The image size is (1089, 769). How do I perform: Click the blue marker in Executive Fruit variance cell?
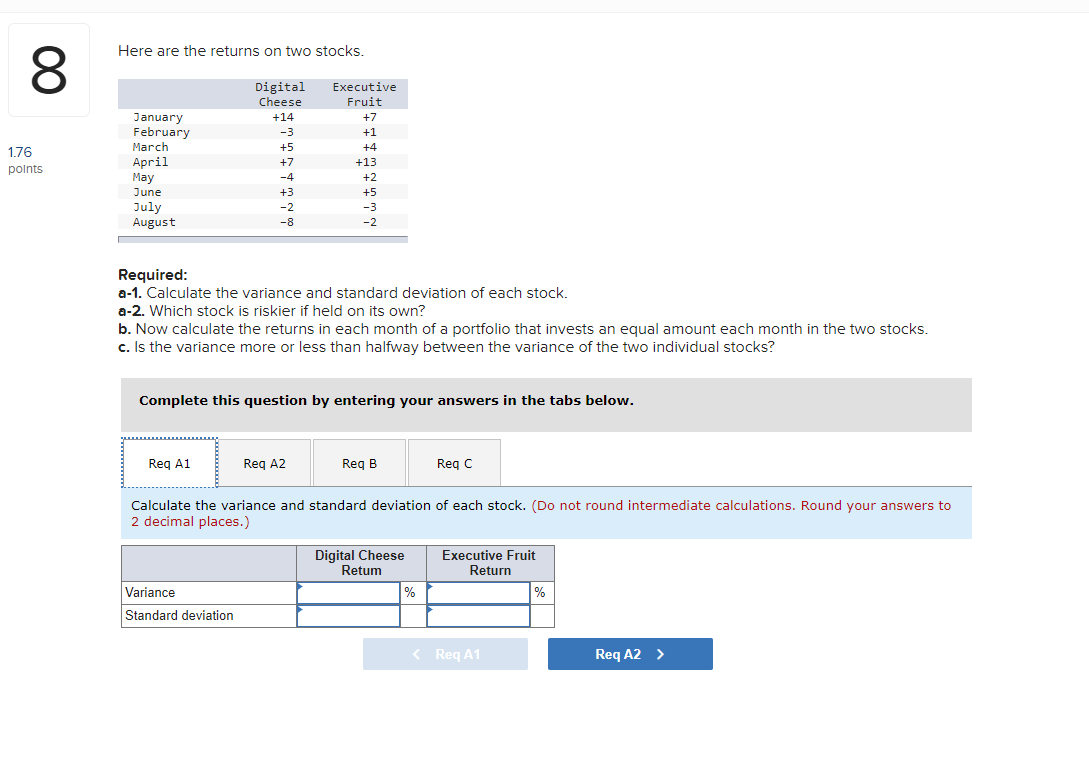click(x=430, y=585)
